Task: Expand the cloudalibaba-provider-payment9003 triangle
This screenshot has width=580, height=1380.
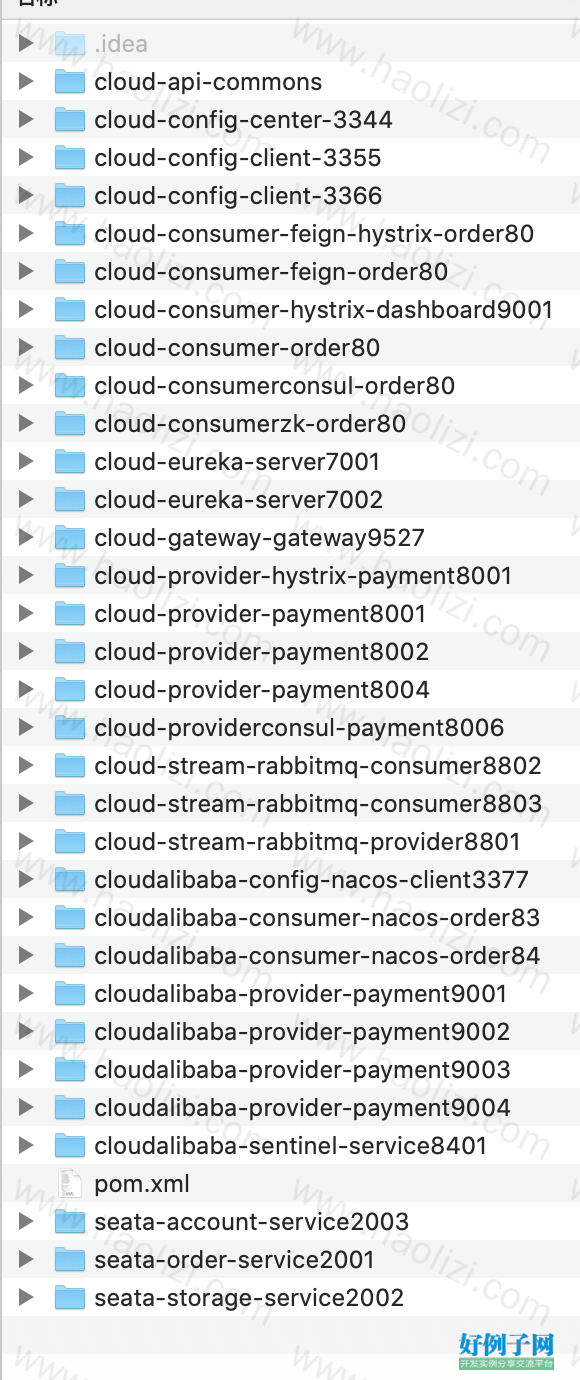Action: point(26,1070)
